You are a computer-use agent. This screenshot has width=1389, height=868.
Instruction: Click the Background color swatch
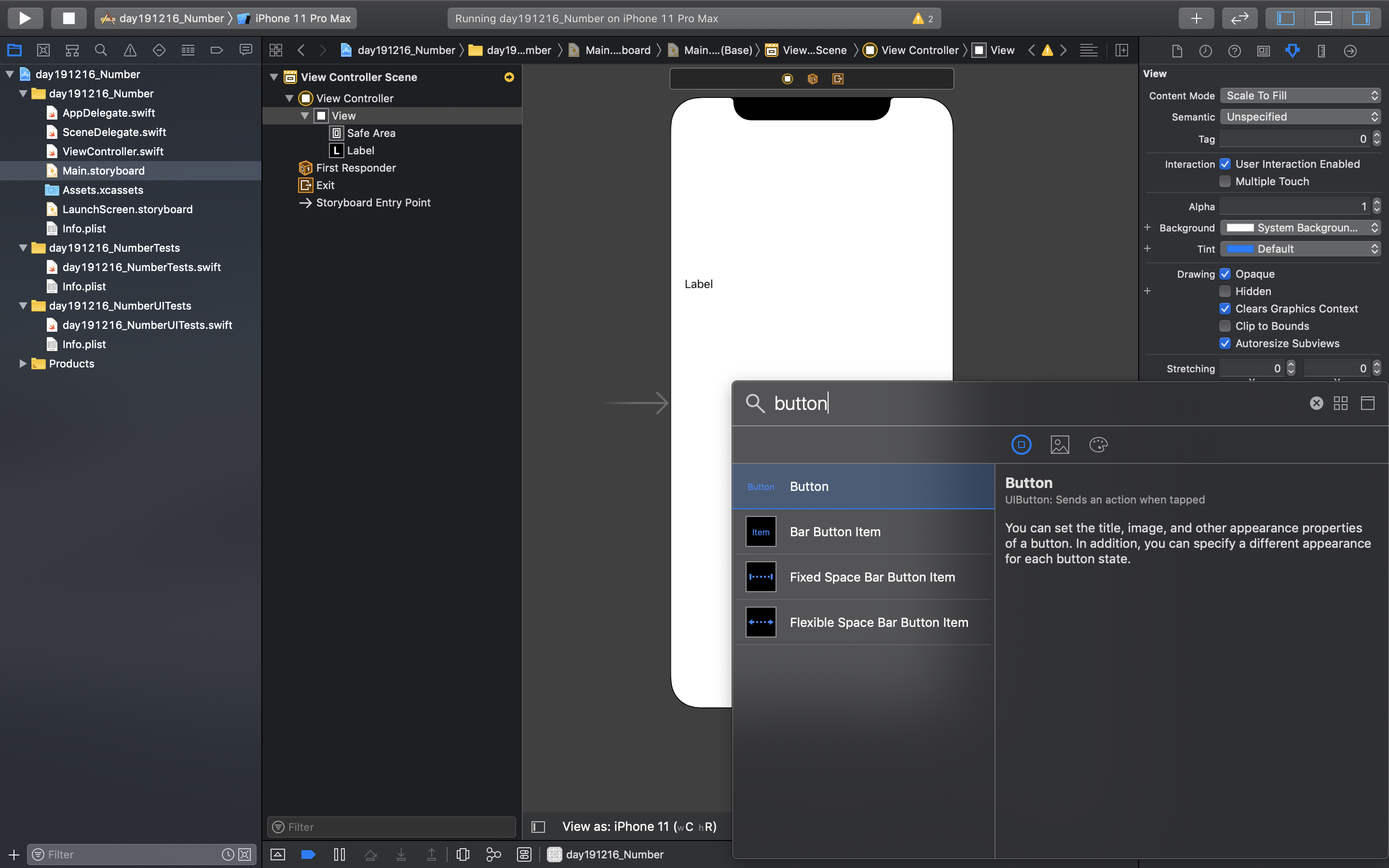[1240, 228]
